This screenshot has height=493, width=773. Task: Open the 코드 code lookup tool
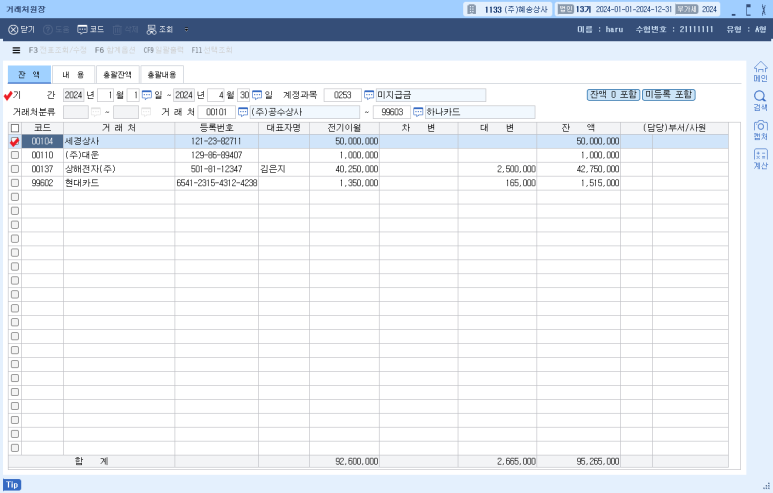click(91, 30)
